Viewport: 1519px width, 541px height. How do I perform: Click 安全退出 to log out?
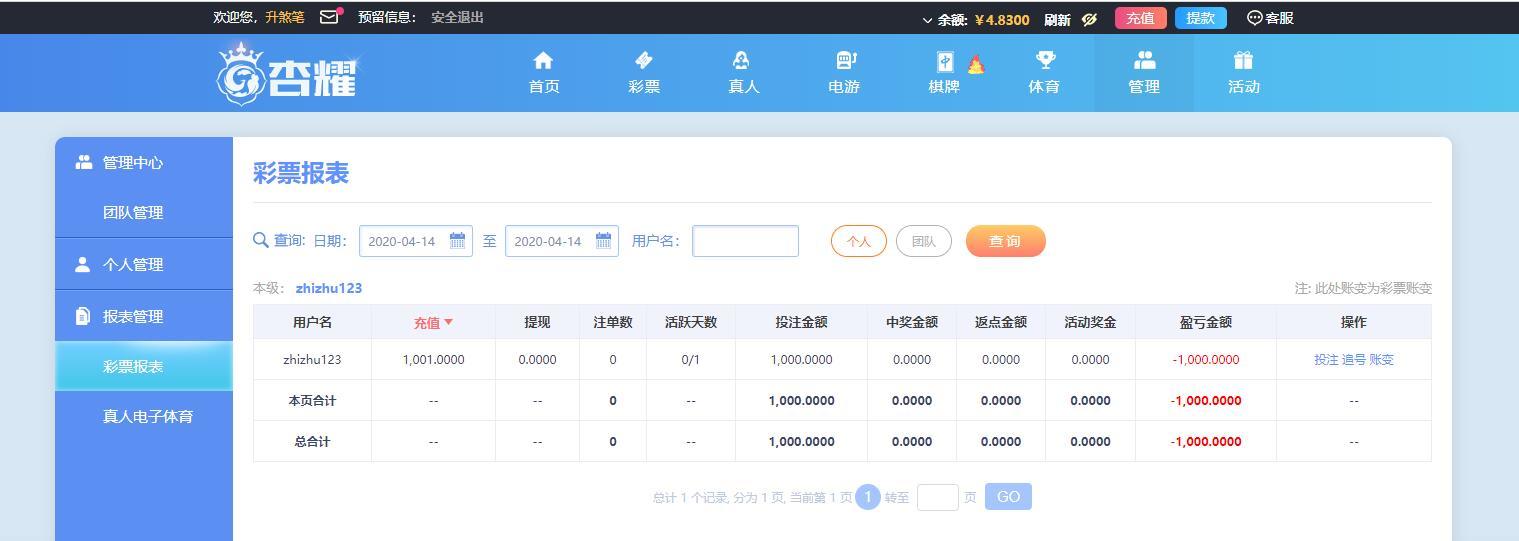click(457, 17)
